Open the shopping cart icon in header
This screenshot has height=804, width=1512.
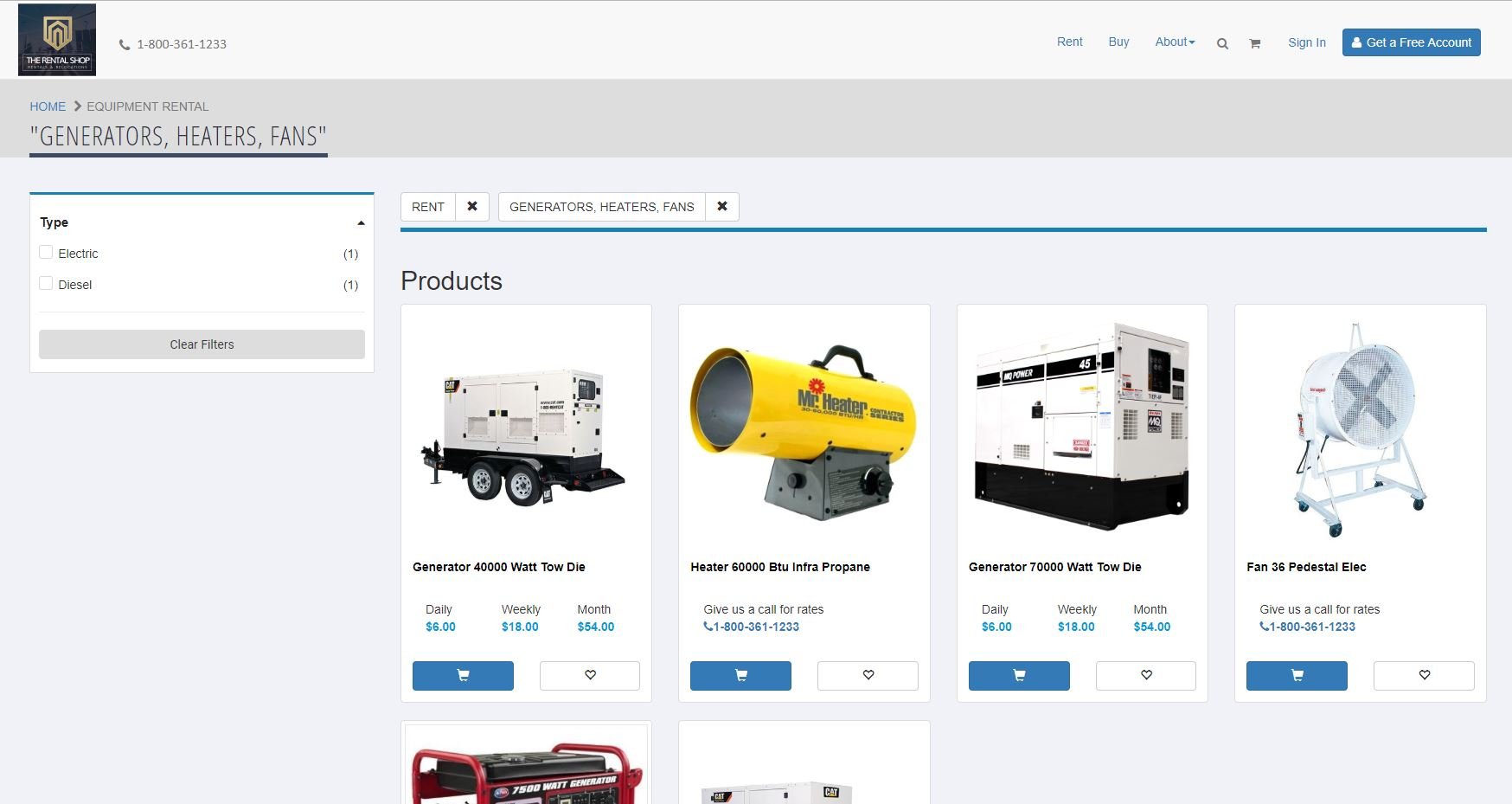coord(1254,43)
